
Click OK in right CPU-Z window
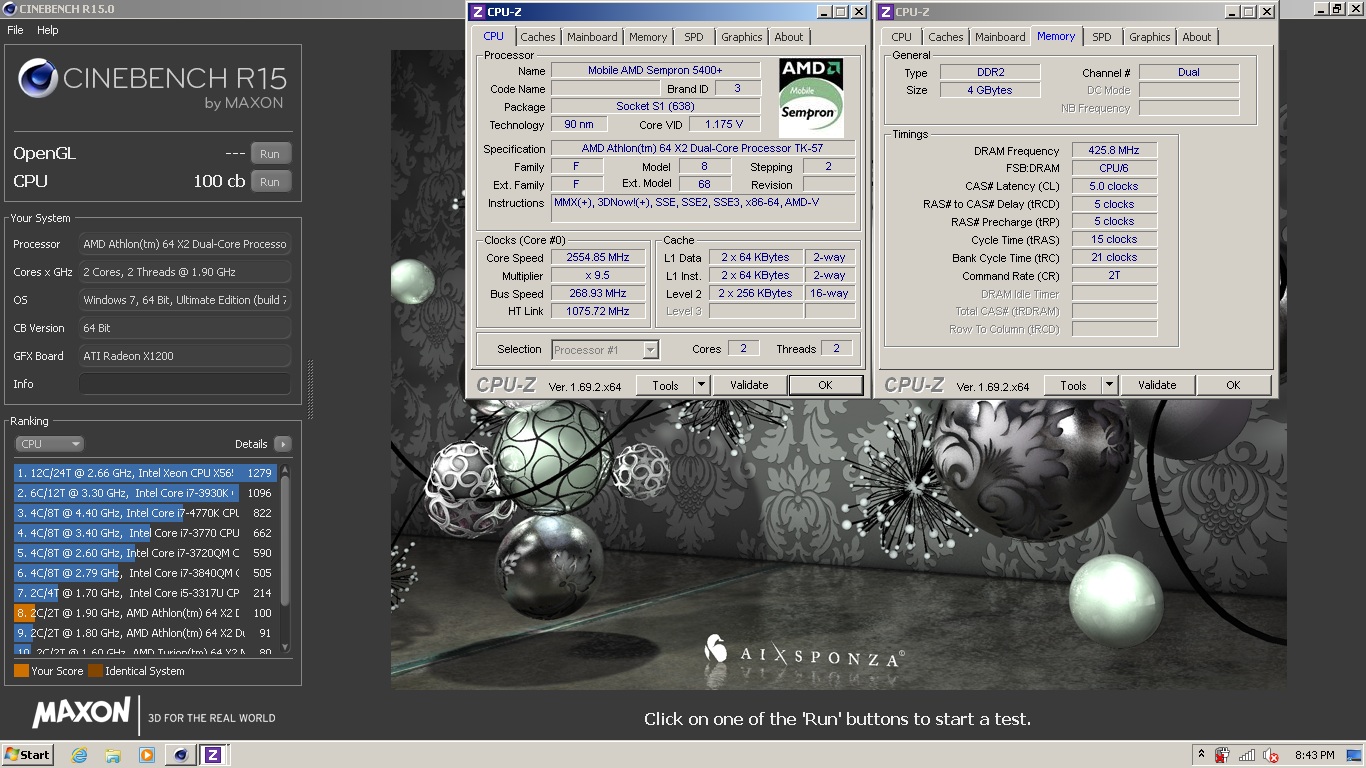click(x=1233, y=385)
